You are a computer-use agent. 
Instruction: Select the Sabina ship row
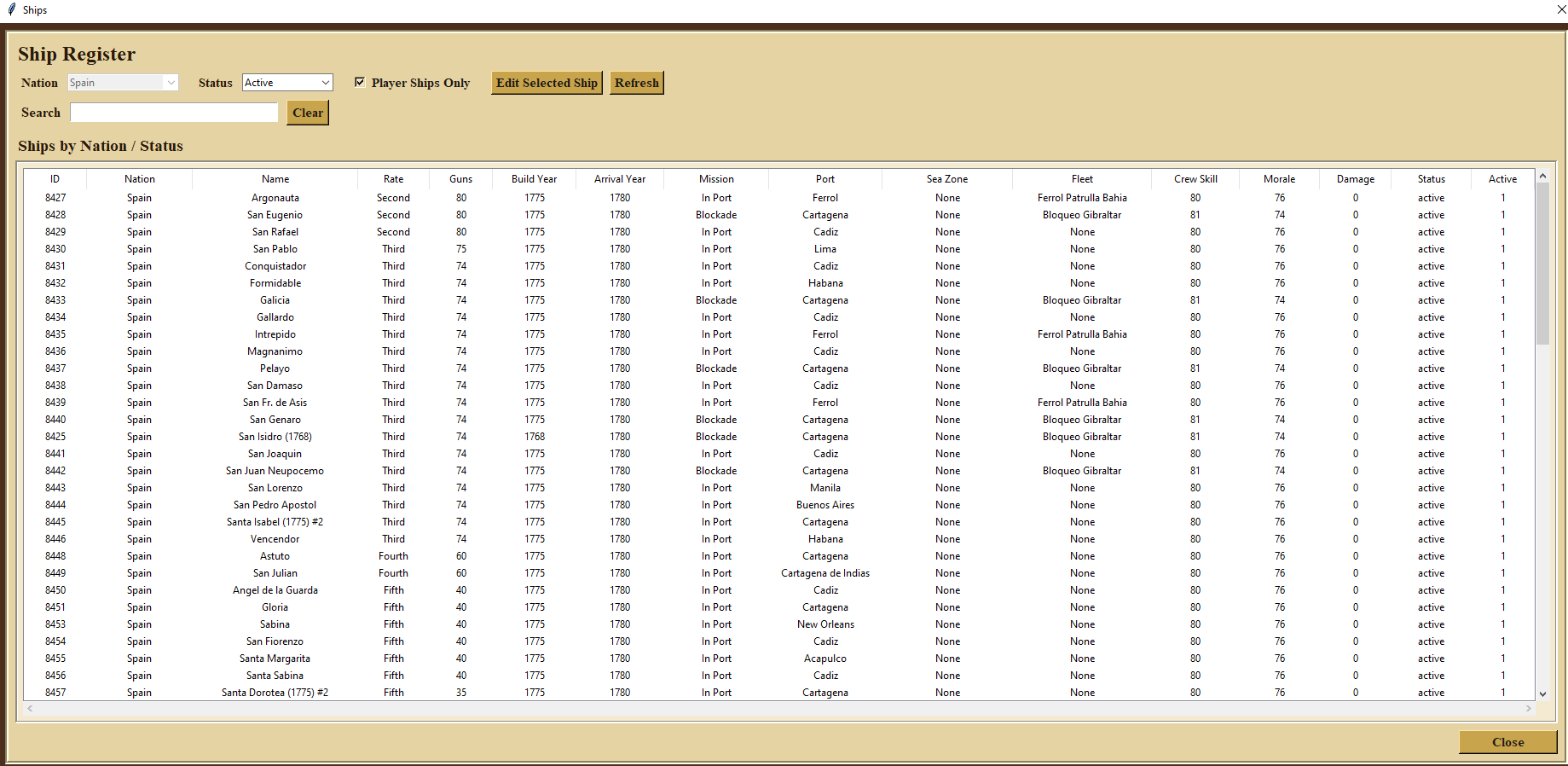click(779, 624)
